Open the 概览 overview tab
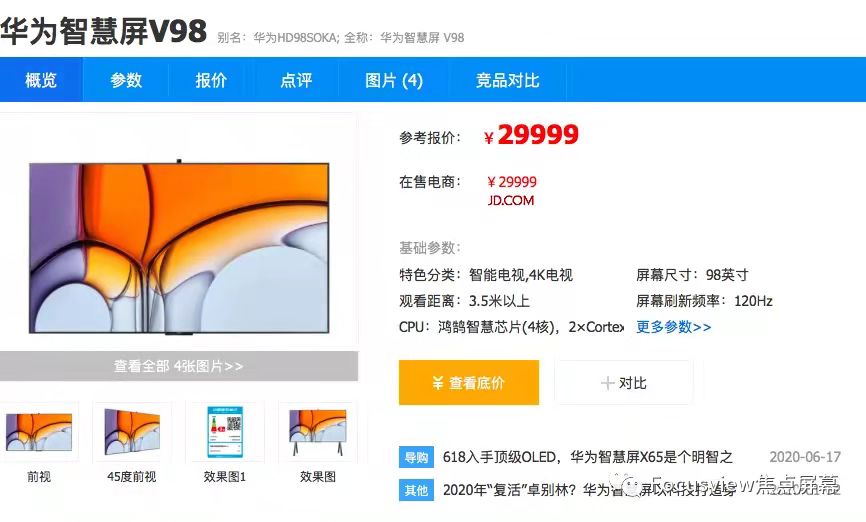 click(x=41, y=80)
